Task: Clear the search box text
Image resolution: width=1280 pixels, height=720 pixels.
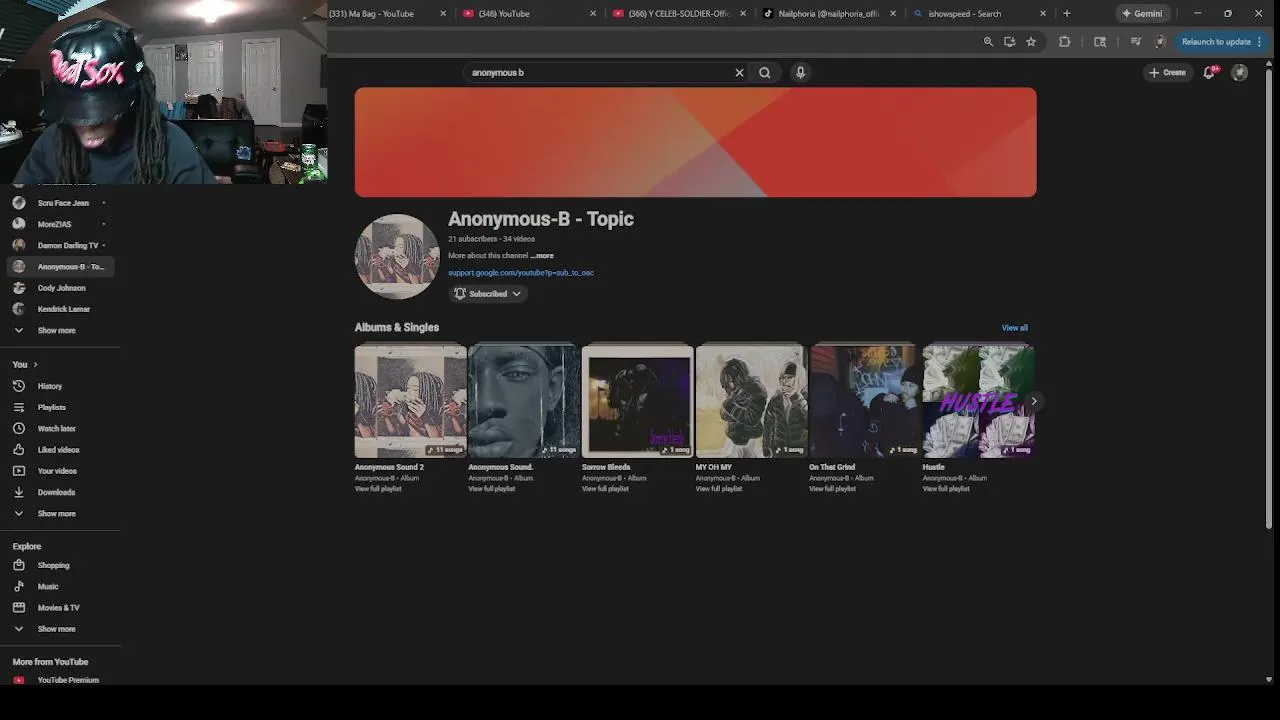Action: tap(739, 72)
